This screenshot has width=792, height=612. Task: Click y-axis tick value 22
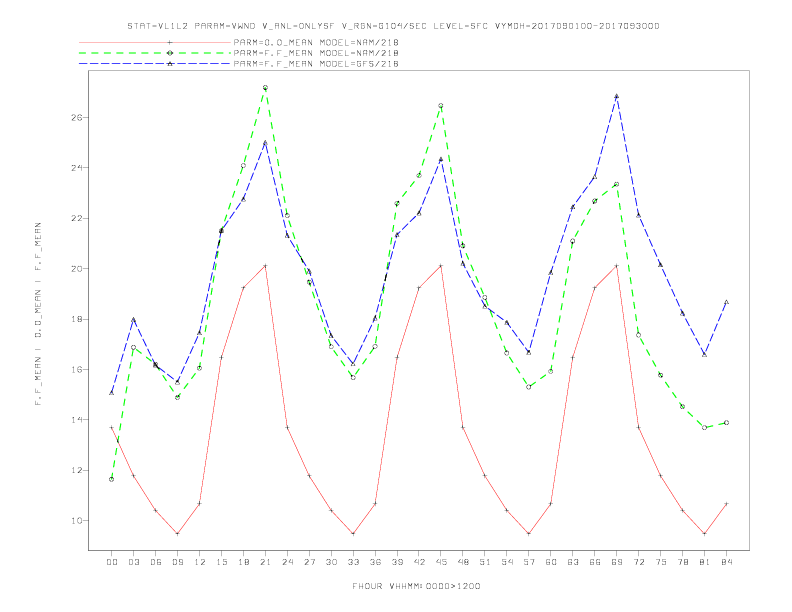(76, 218)
